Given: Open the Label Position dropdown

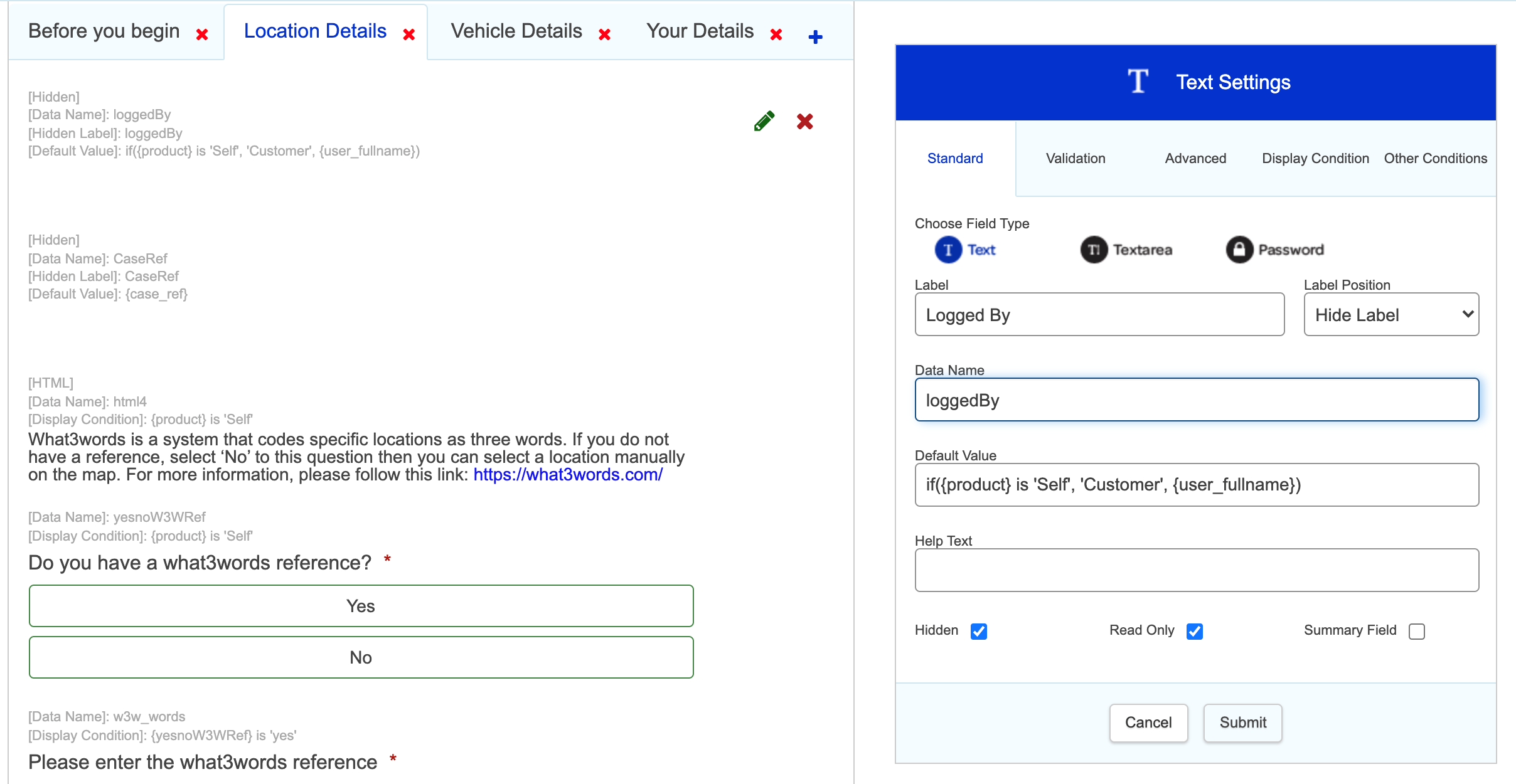Looking at the screenshot, I should 1391,314.
